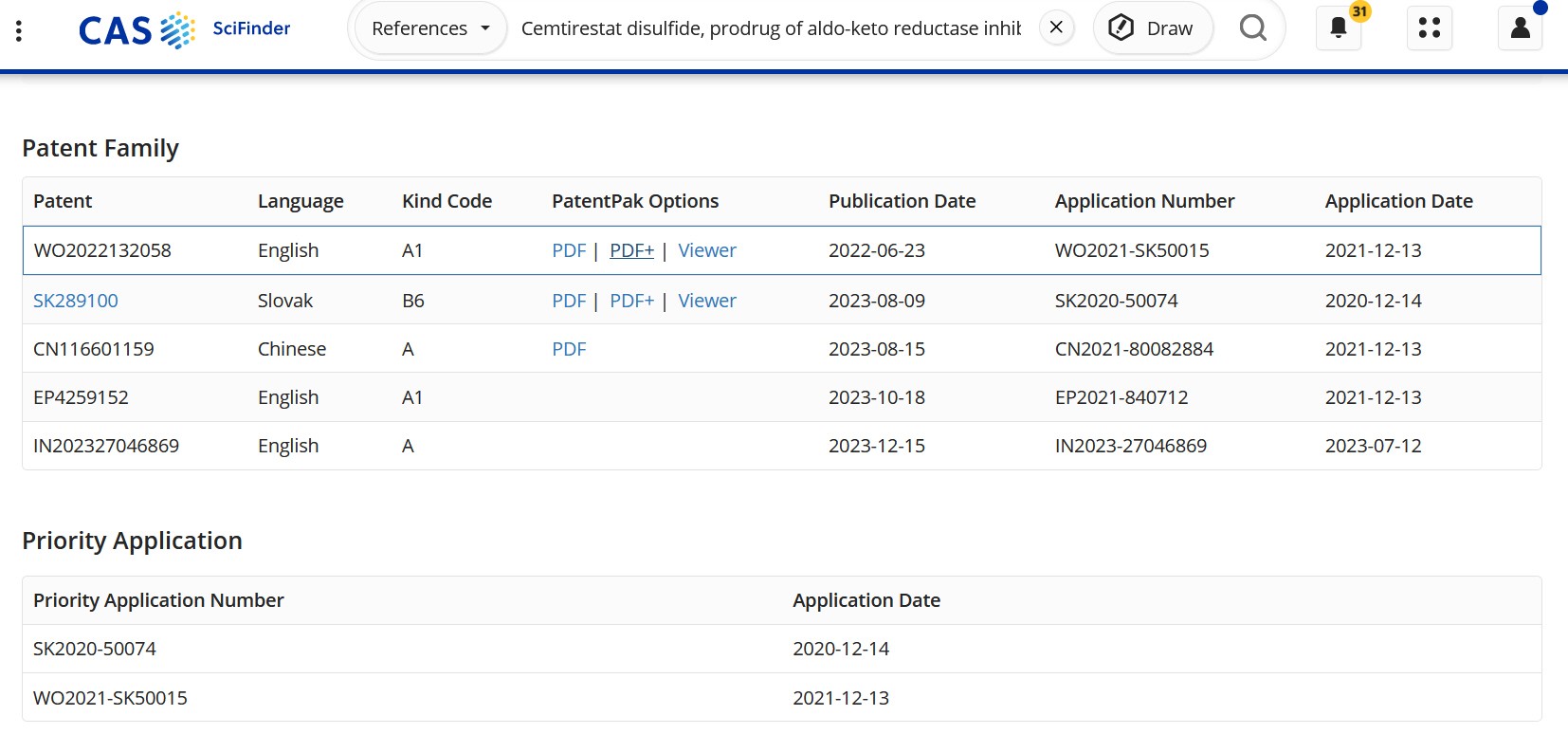Open notifications bell with 31 badge
The width and height of the screenshot is (1568, 734).
tap(1339, 28)
